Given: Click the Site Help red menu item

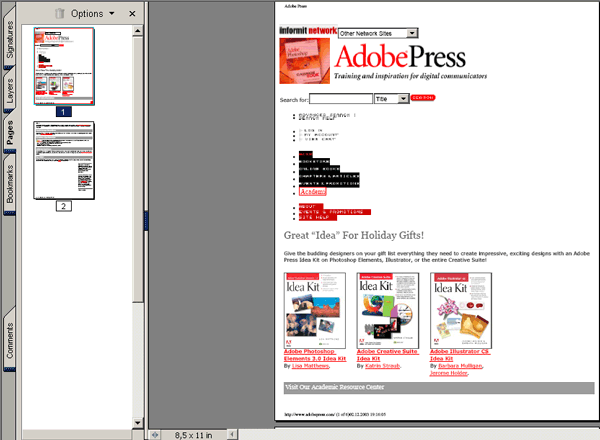Looking at the screenshot, I should point(318,217).
